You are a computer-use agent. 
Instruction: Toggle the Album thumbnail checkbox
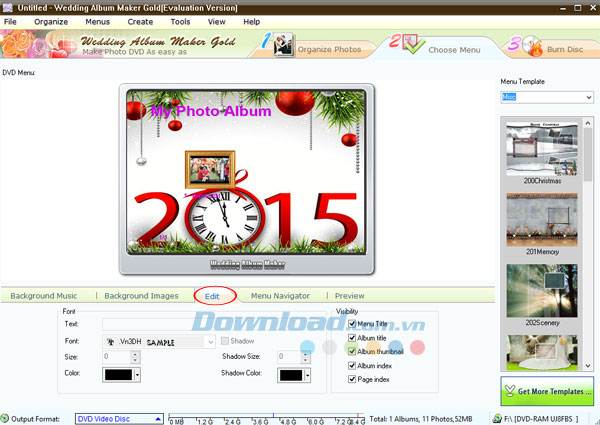(x=352, y=351)
